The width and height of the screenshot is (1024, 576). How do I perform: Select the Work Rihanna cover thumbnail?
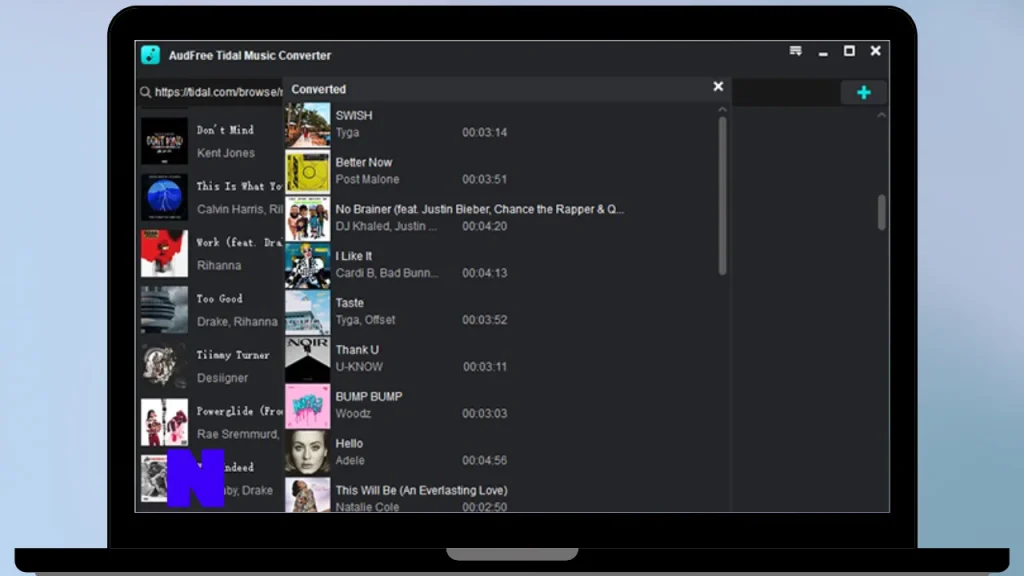click(164, 253)
